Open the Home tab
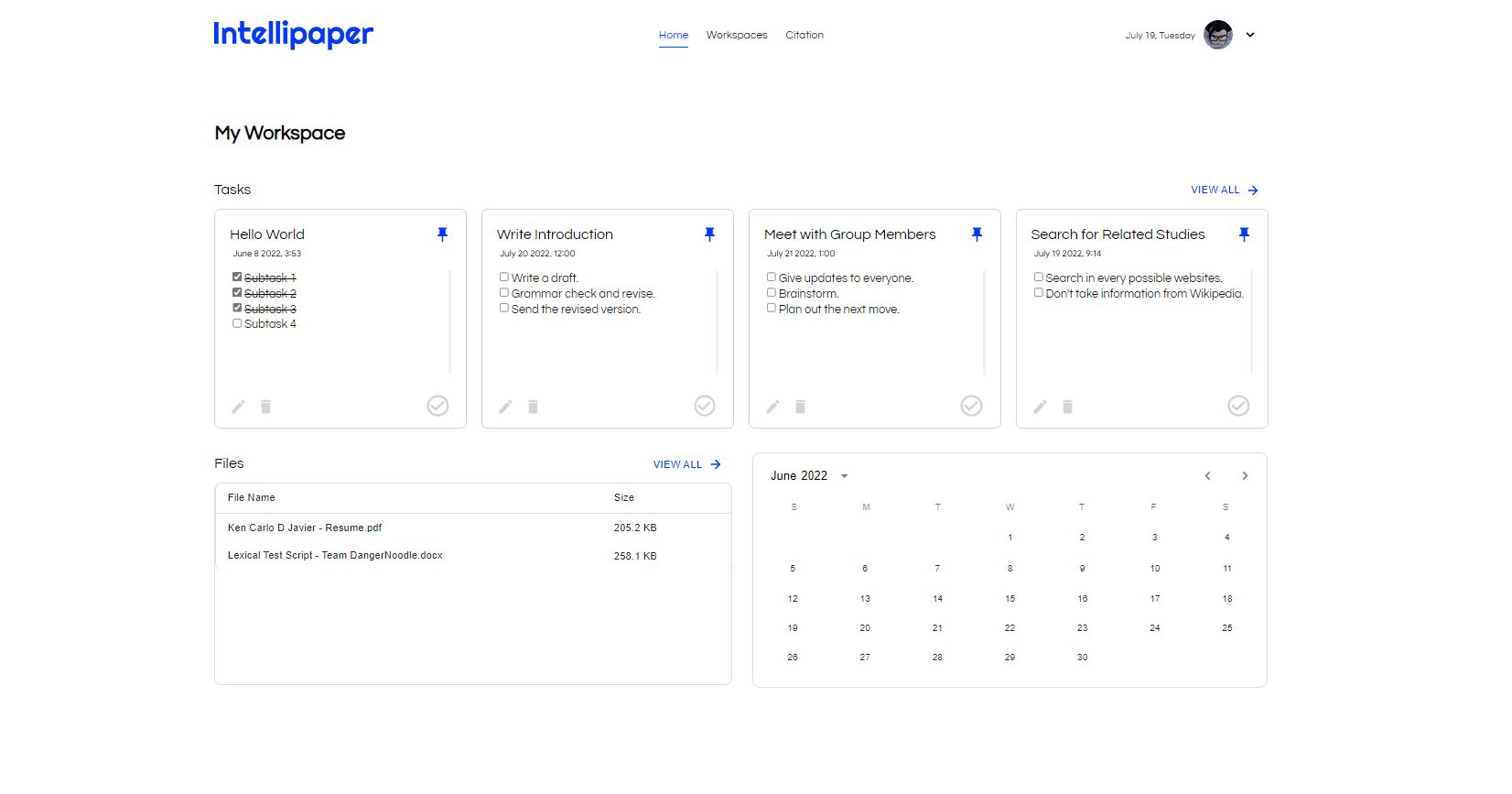The image size is (1512, 794). (x=674, y=35)
